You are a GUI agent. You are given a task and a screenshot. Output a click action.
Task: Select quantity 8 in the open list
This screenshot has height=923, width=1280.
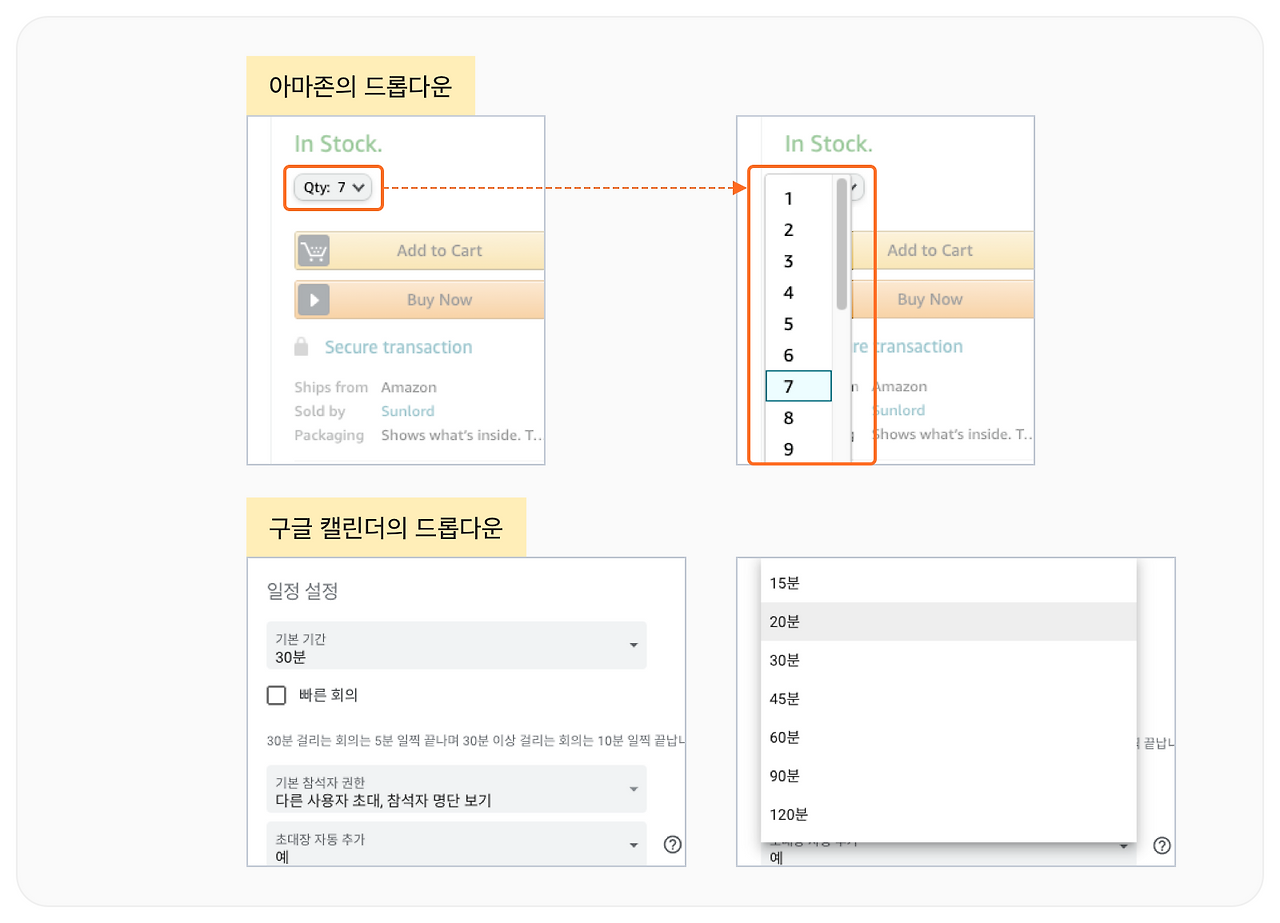799,417
